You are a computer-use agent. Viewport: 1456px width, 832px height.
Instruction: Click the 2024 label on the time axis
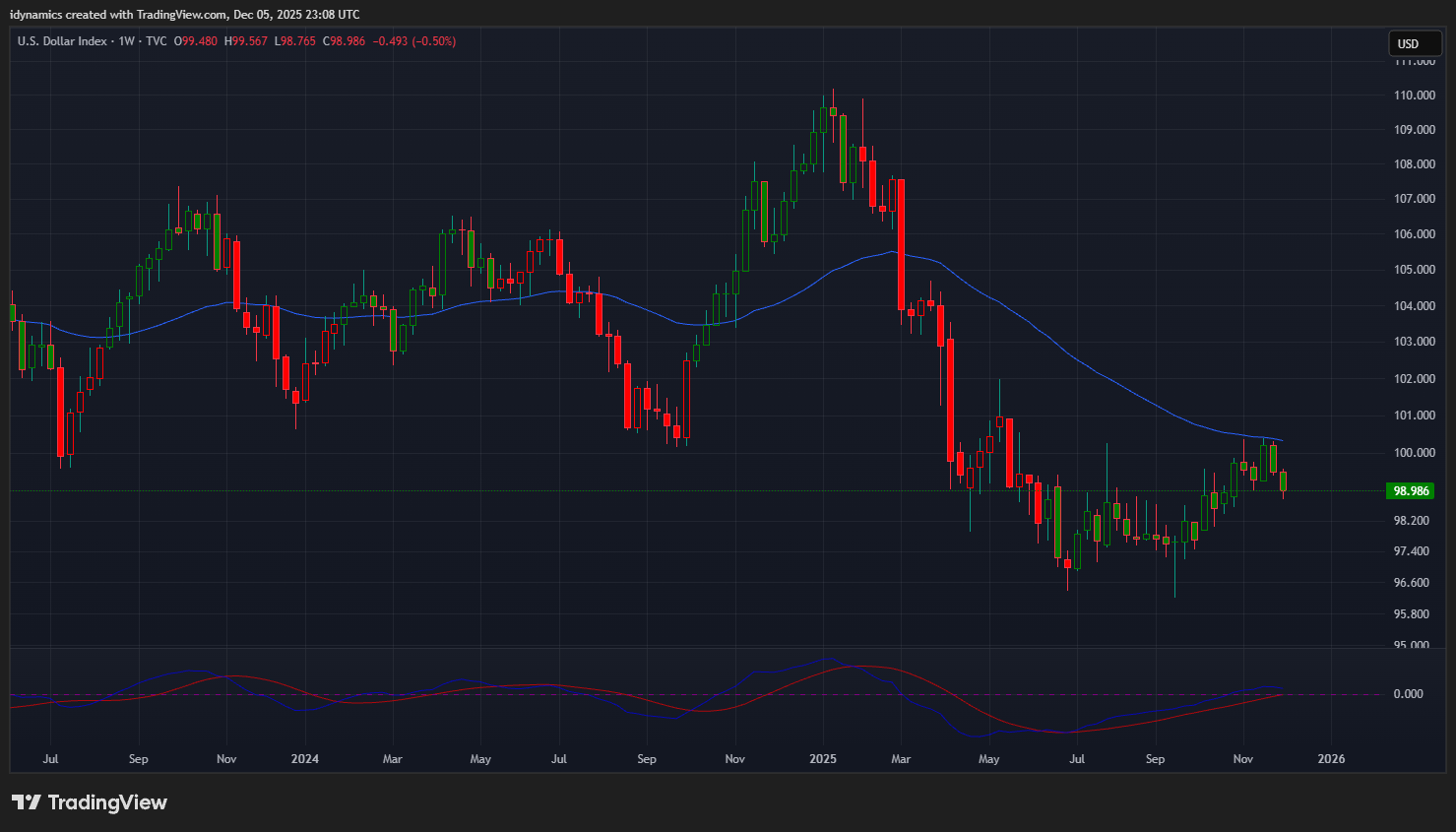coord(304,759)
